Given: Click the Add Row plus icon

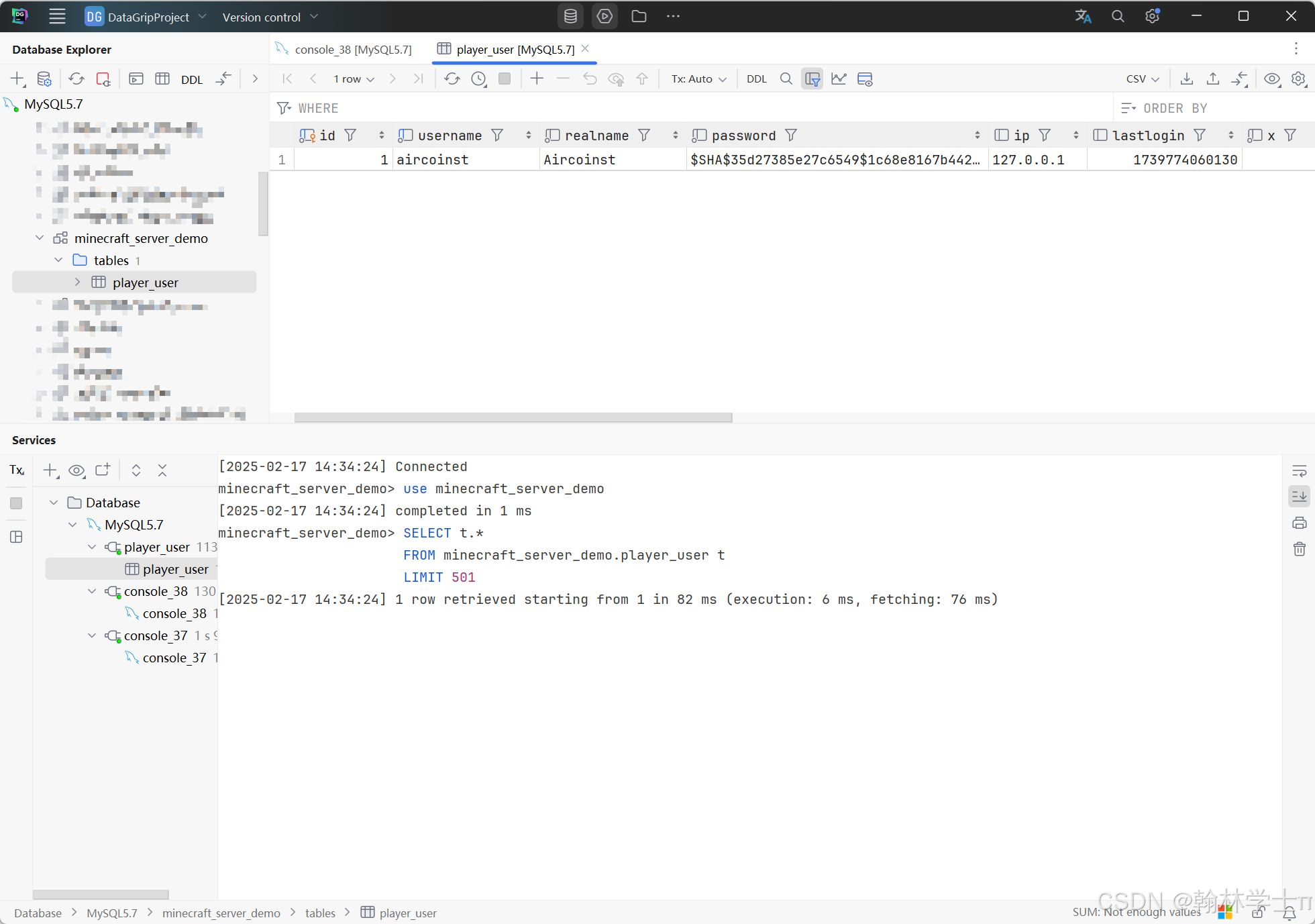Looking at the screenshot, I should click(537, 79).
